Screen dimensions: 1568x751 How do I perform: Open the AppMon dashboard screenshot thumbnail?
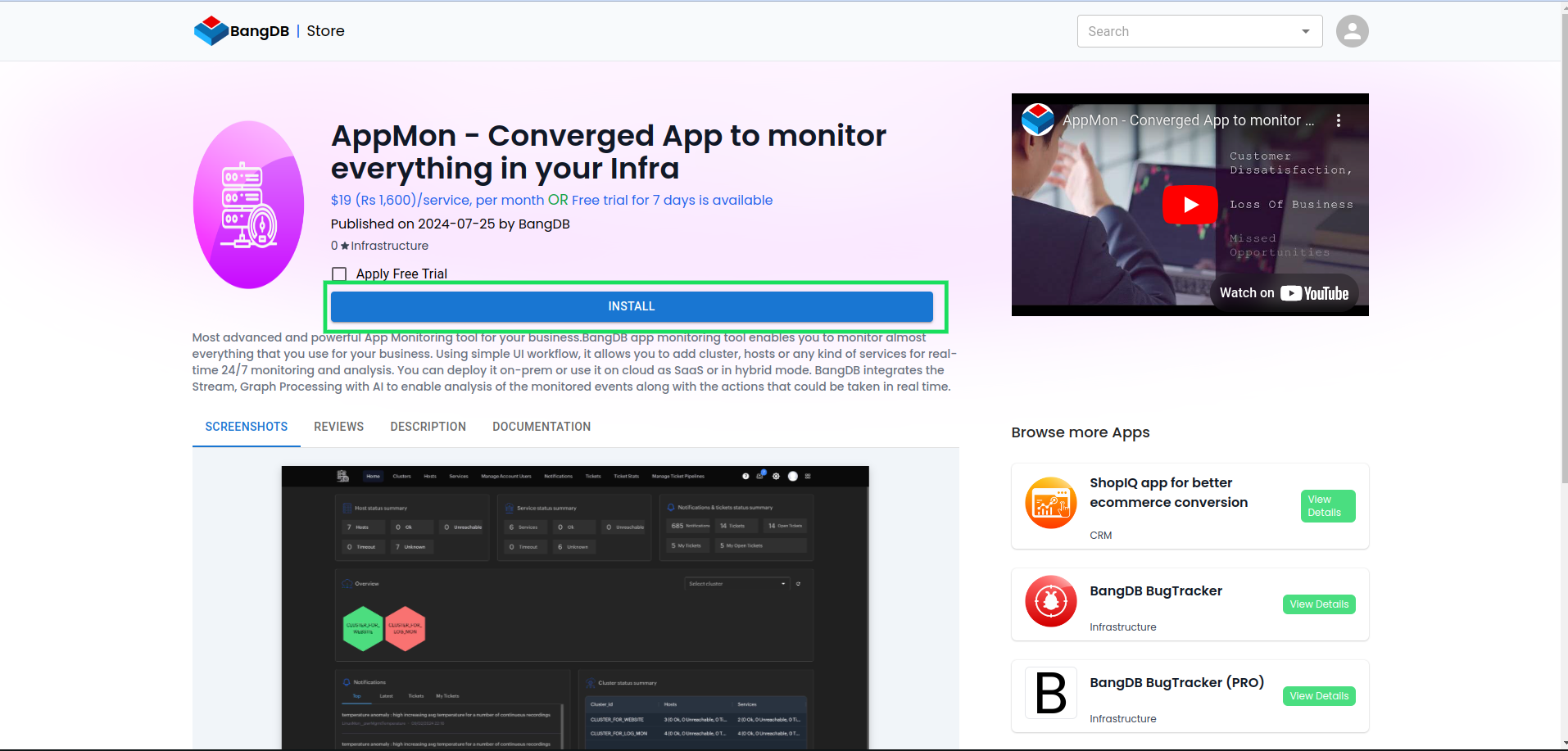point(575,608)
